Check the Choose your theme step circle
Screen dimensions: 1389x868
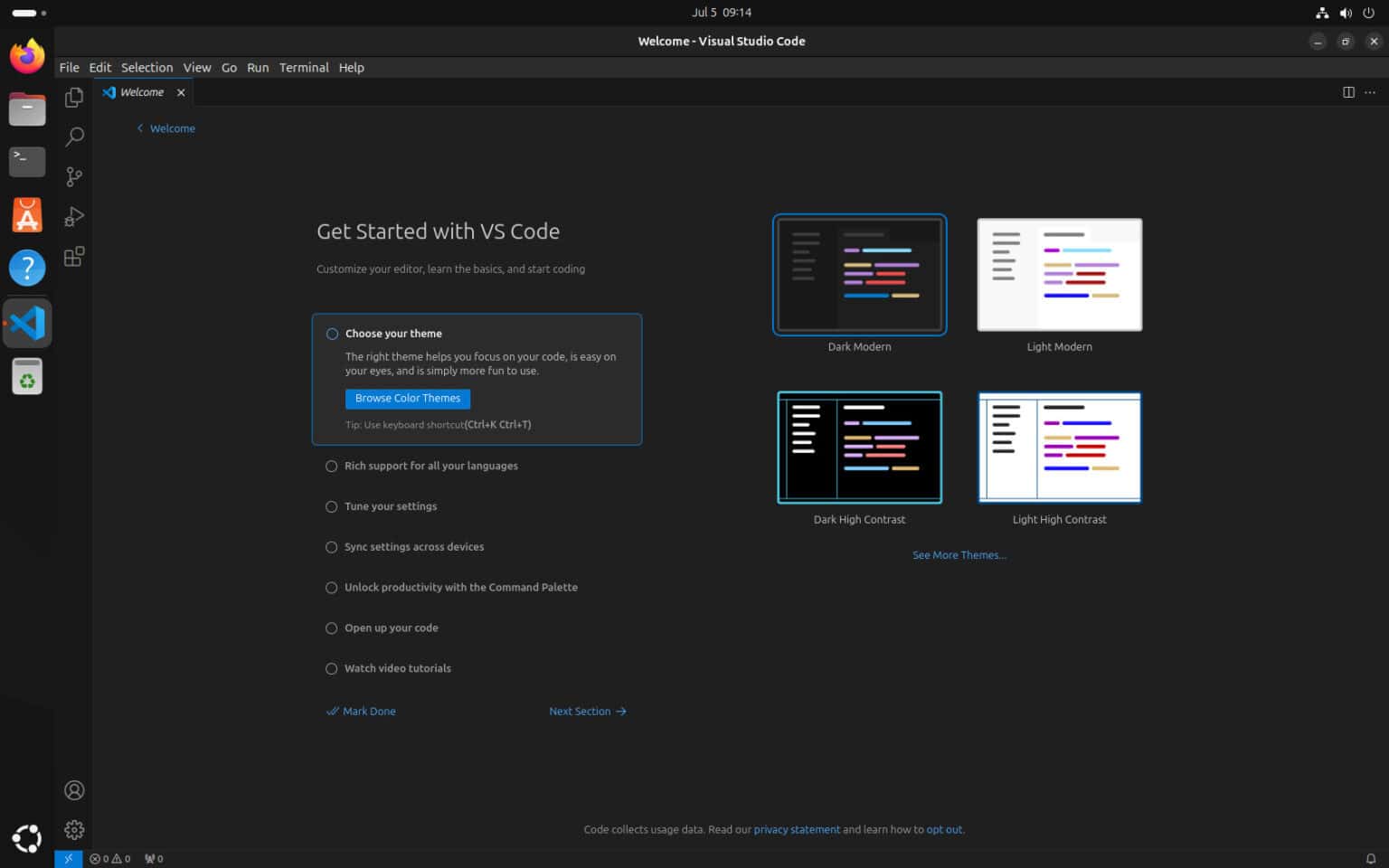click(x=331, y=334)
